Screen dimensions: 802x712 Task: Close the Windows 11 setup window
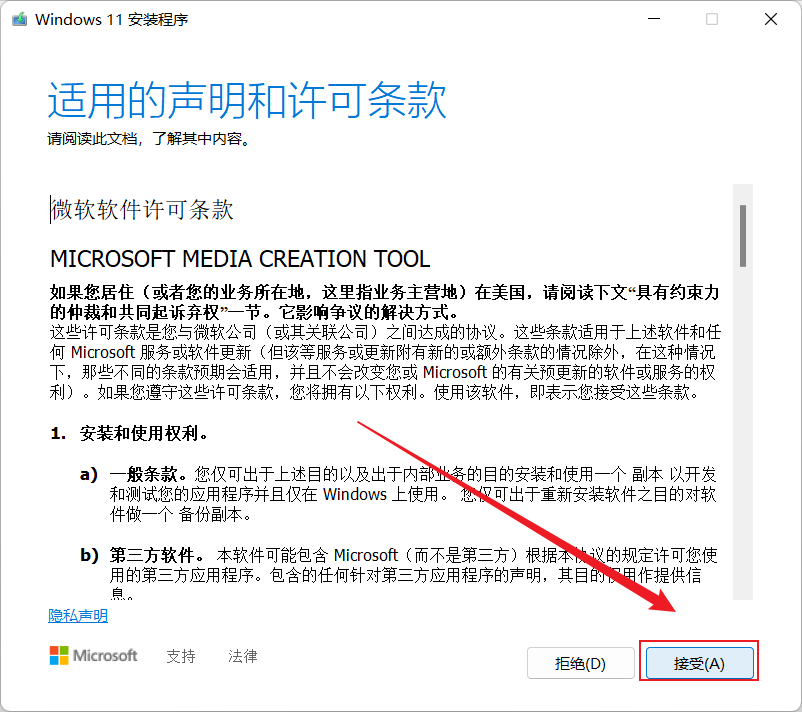[771, 19]
